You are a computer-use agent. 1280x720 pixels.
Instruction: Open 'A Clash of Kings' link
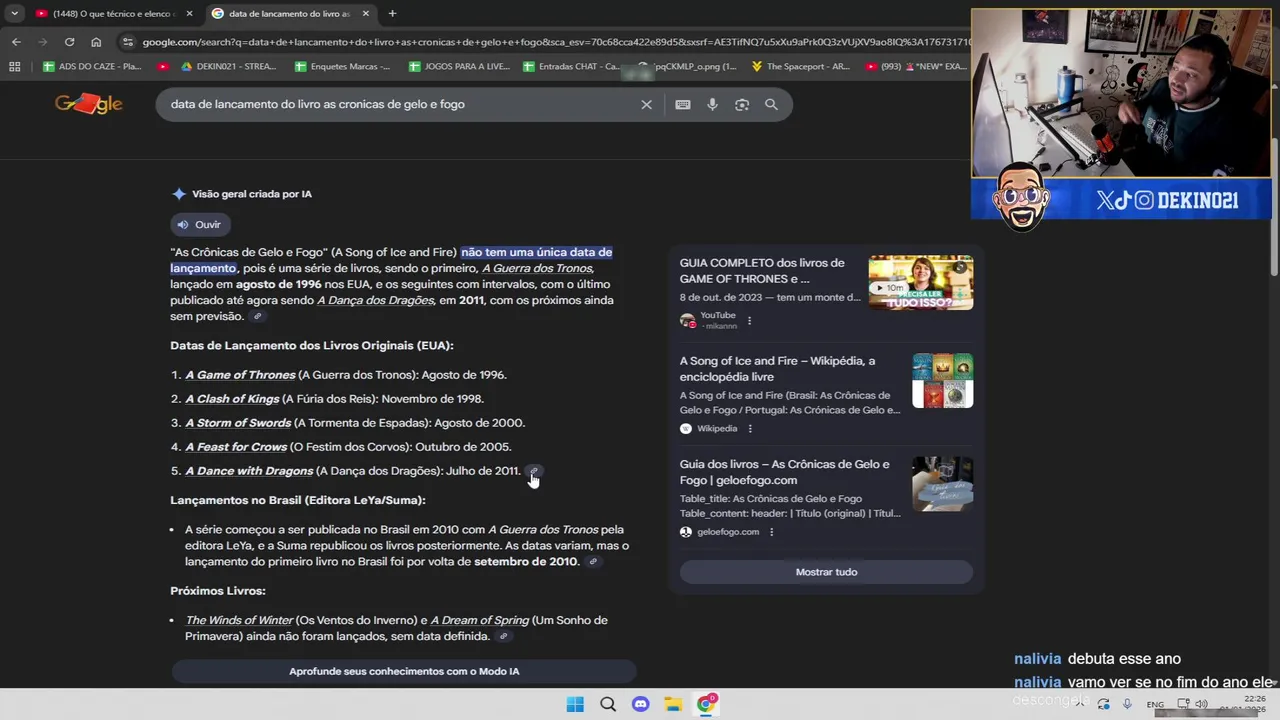[x=232, y=399]
